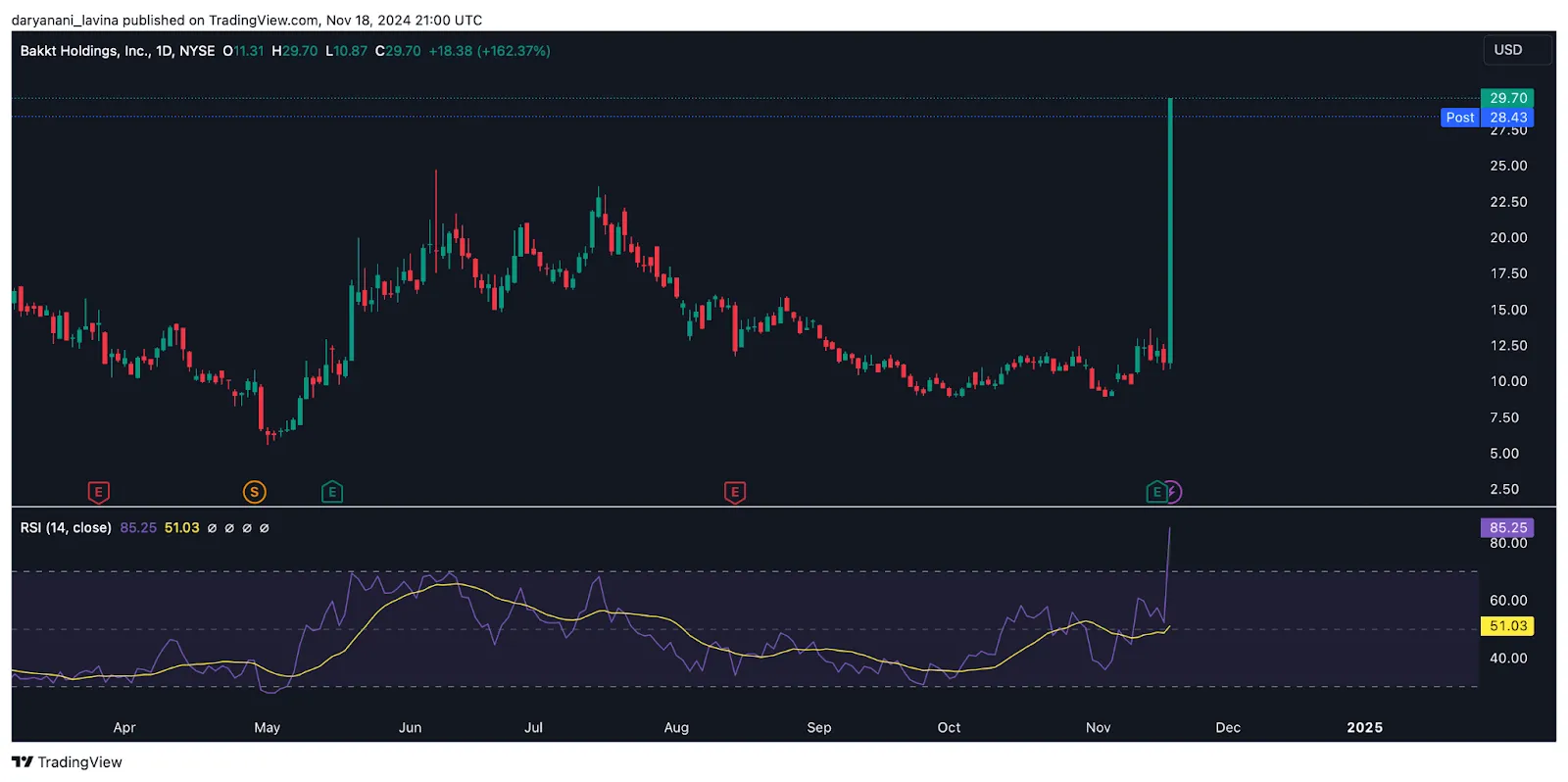Click the published-on TradingView.com header text
The width and height of the screenshot is (1568, 782).
[x=247, y=20]
